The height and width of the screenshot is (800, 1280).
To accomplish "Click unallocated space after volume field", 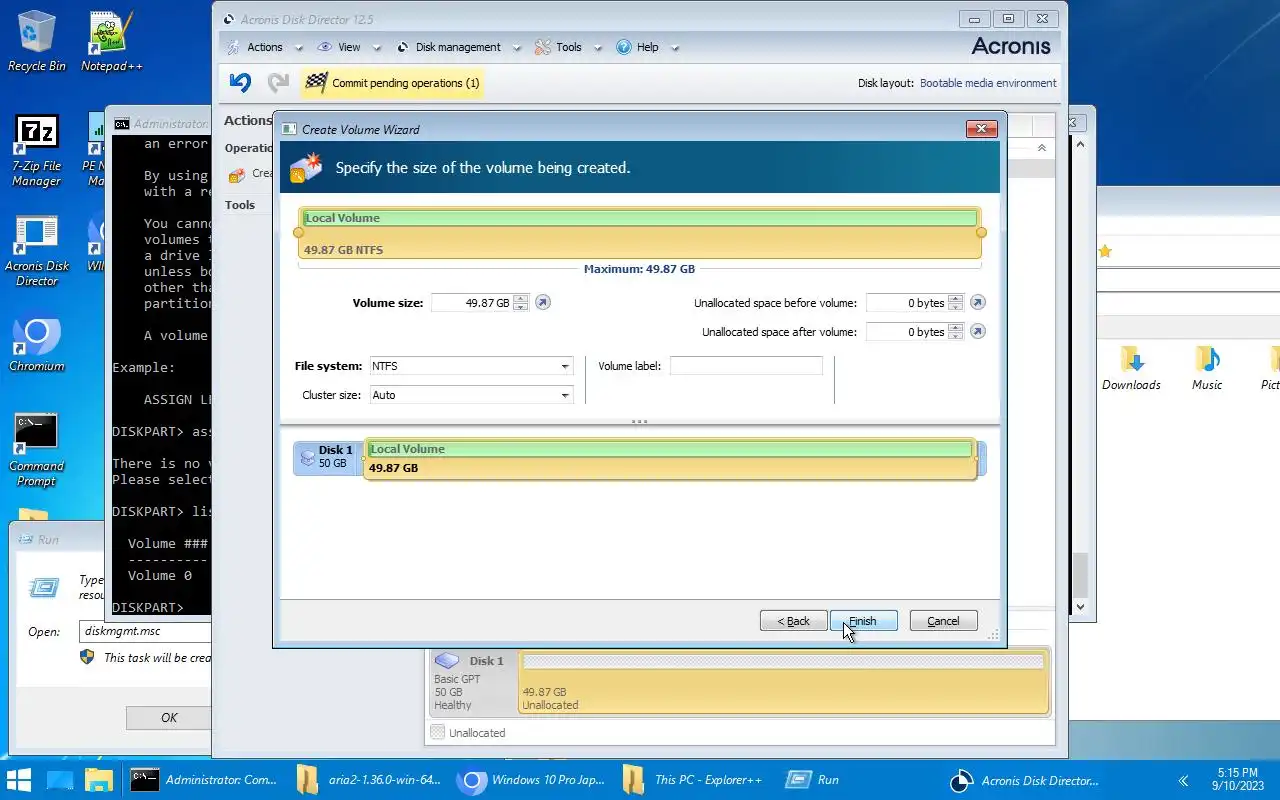I will coord(906,332).
